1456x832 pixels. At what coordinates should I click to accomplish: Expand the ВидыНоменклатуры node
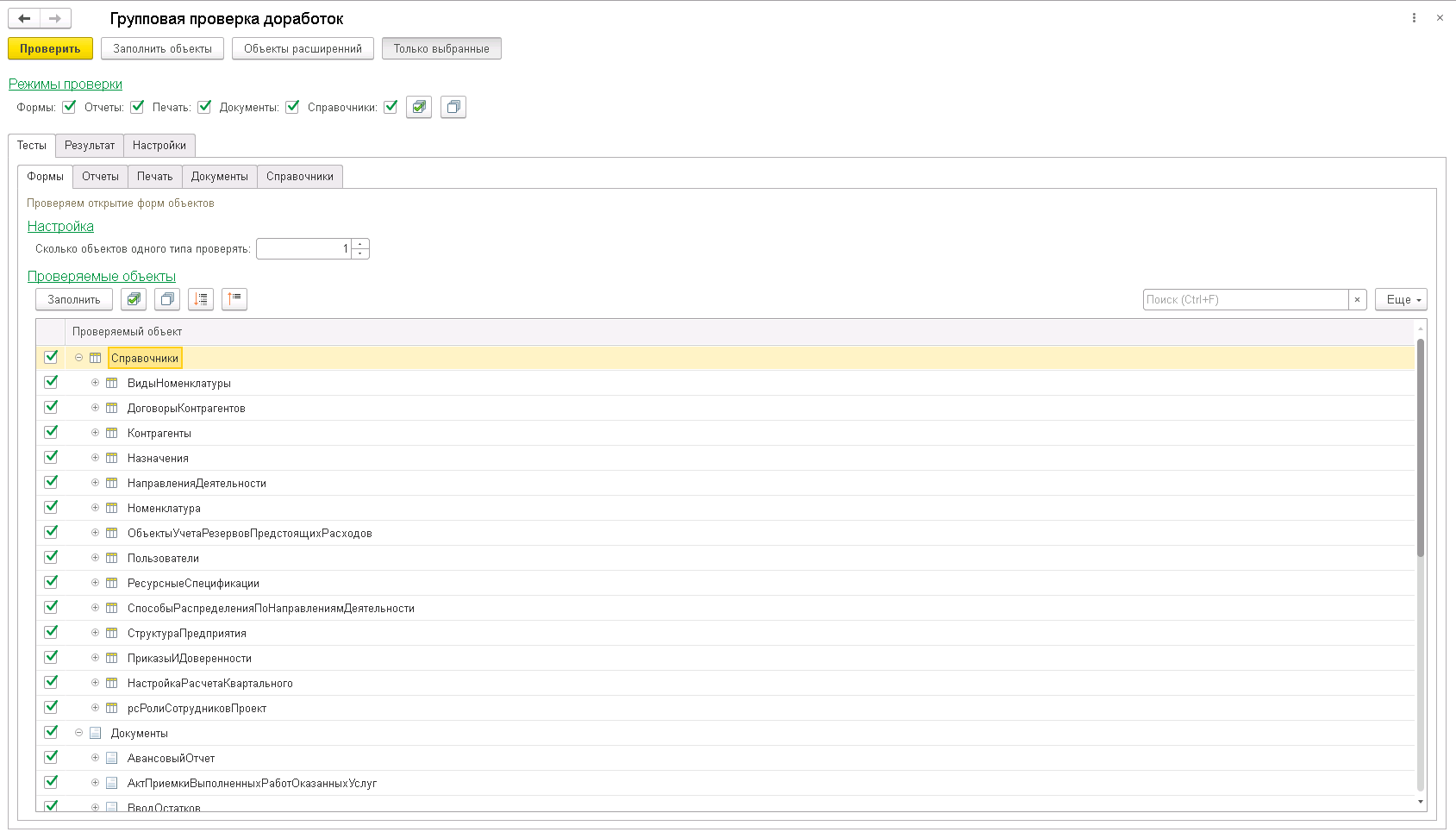point(95,383)
